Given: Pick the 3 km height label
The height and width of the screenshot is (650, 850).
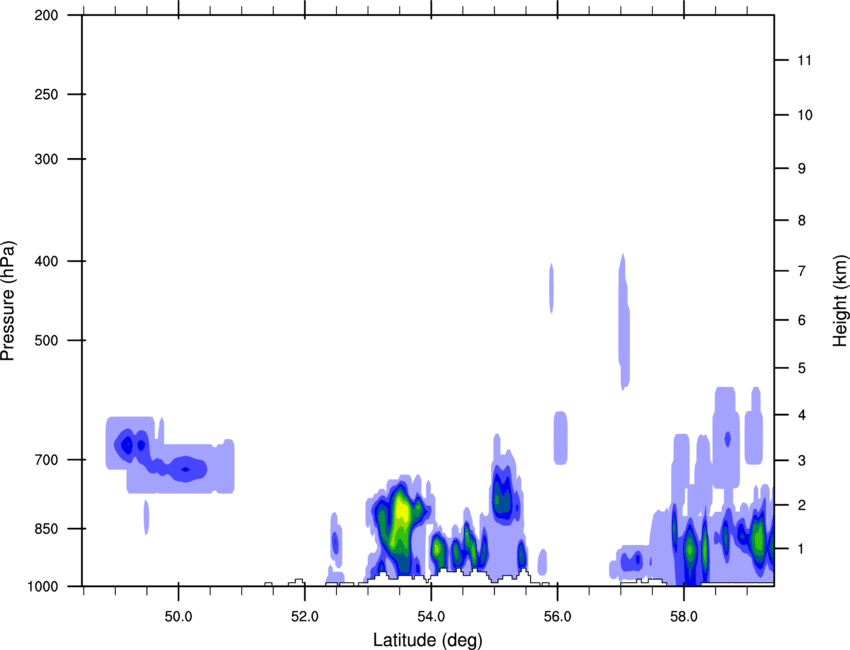Looking at the screenshot, I should [802, 461].
